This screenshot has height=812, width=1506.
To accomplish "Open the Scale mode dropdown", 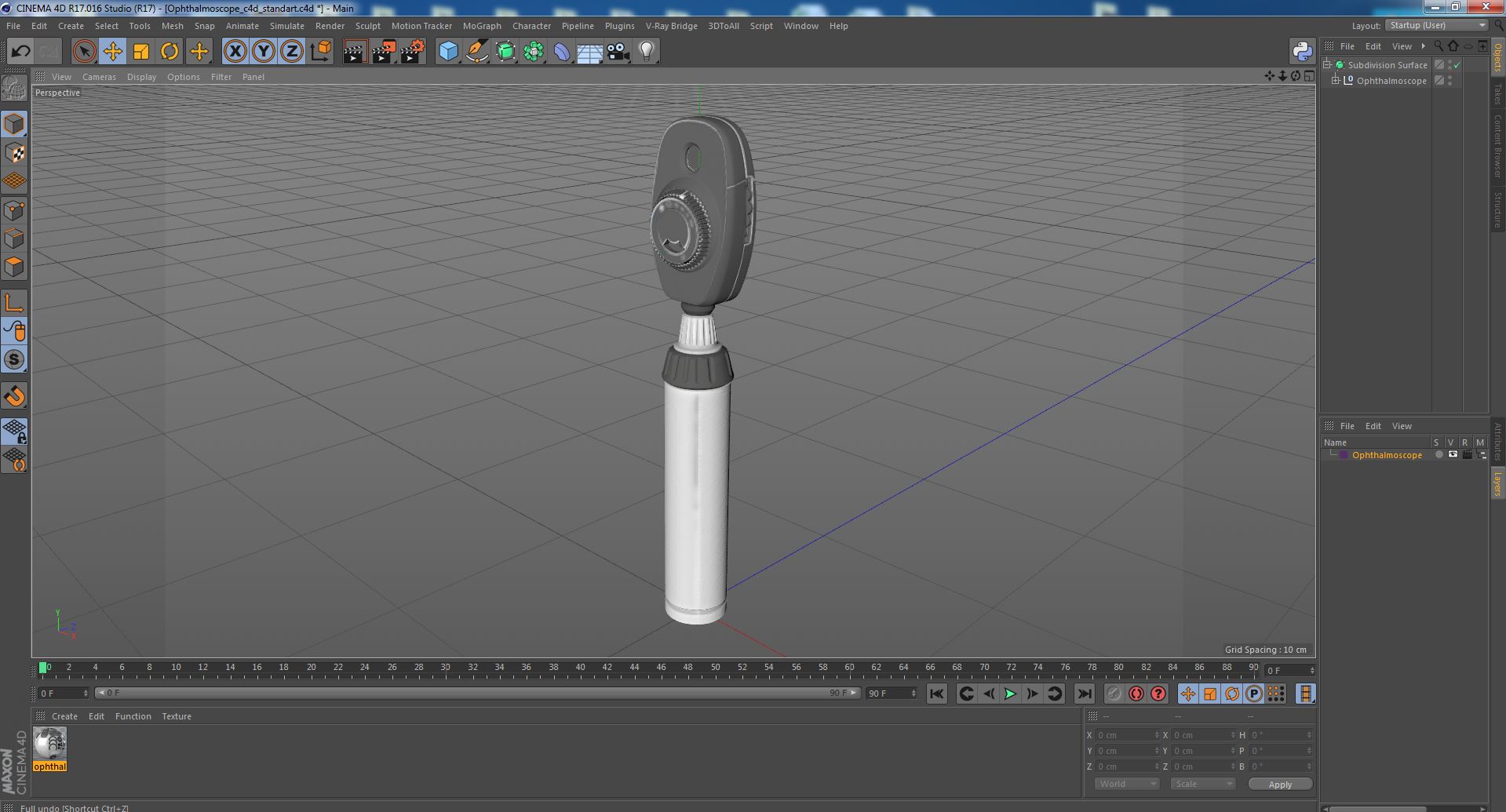I will click(1203, 784).
